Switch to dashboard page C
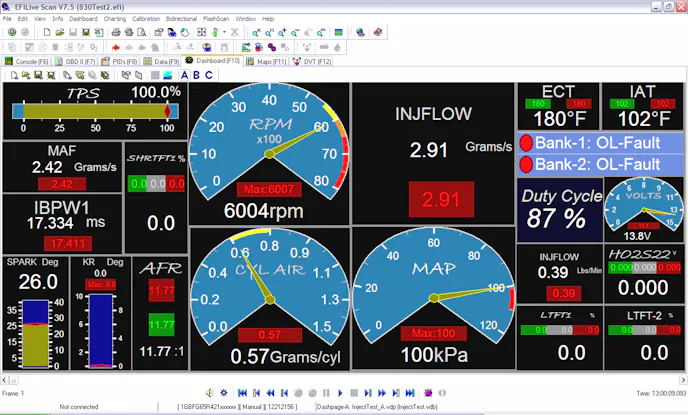Viewport: 688px width, 415px height. pyautogui.click(x=209, y=75)
